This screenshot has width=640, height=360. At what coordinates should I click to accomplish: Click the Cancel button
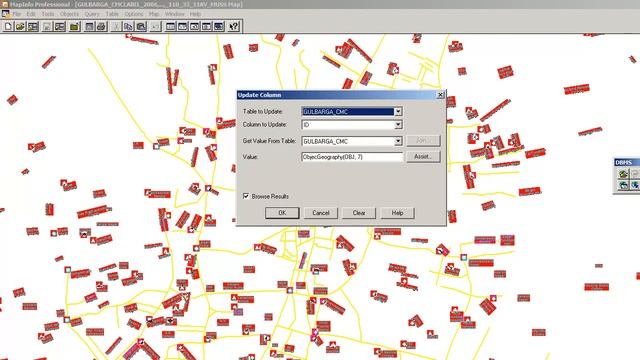[x=321, y=213]
